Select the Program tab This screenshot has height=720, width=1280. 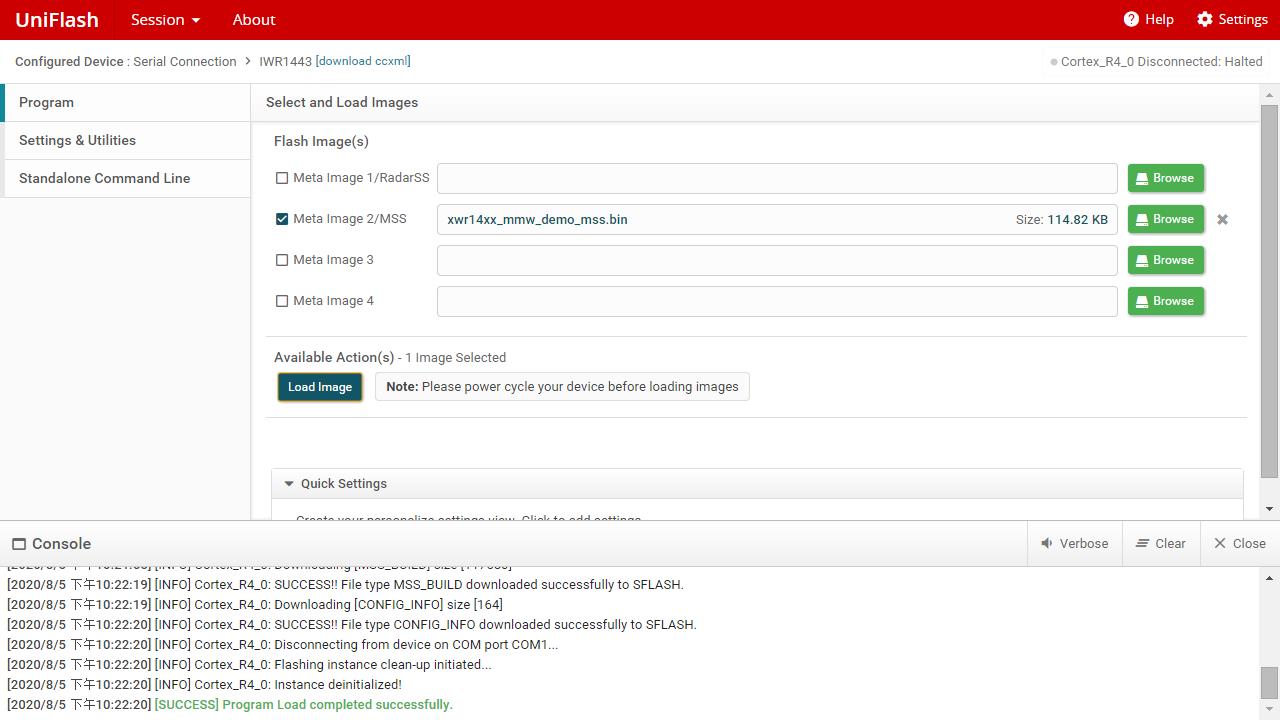click(126, 102)
